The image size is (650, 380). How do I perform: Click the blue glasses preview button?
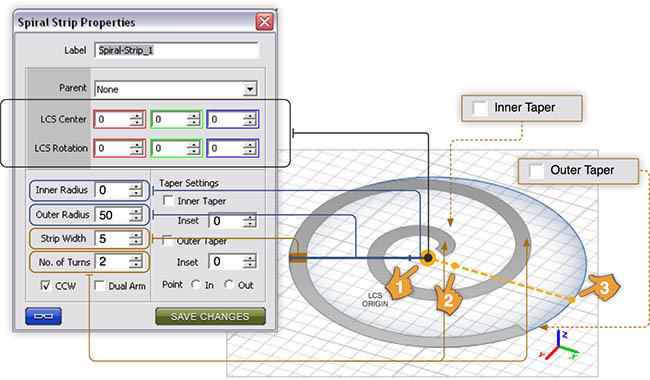pyautogui.click(x=43, y=316)
